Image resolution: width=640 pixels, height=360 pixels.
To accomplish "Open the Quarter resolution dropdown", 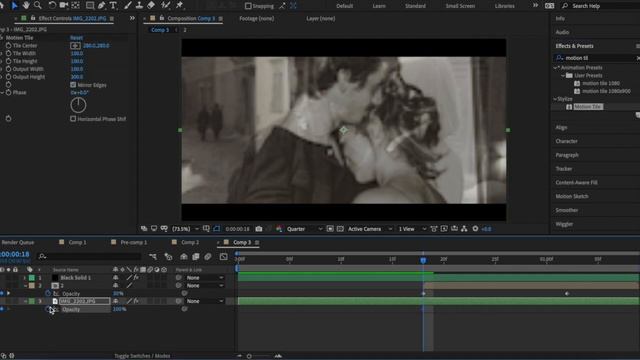I will pyautogui.click(x=304, y=229).
